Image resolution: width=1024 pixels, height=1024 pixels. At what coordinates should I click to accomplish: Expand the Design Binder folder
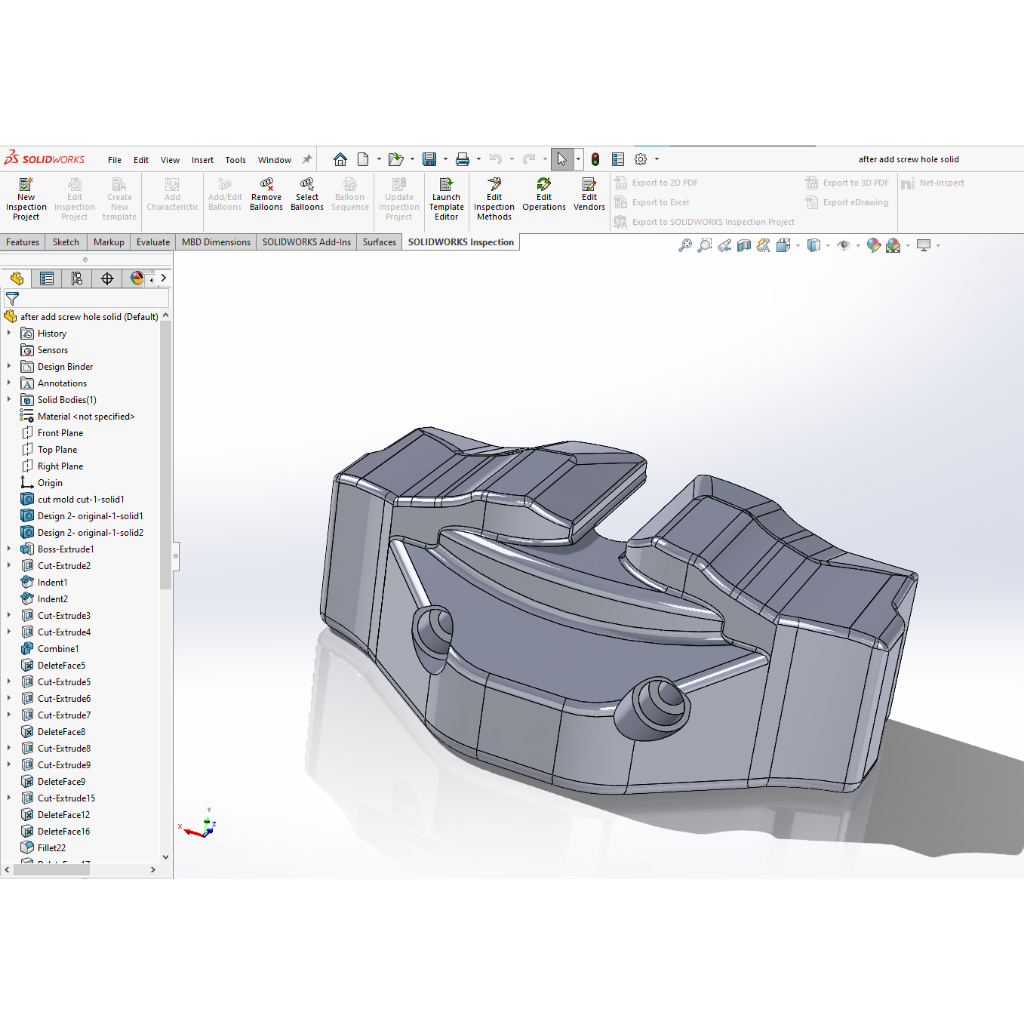9,366
